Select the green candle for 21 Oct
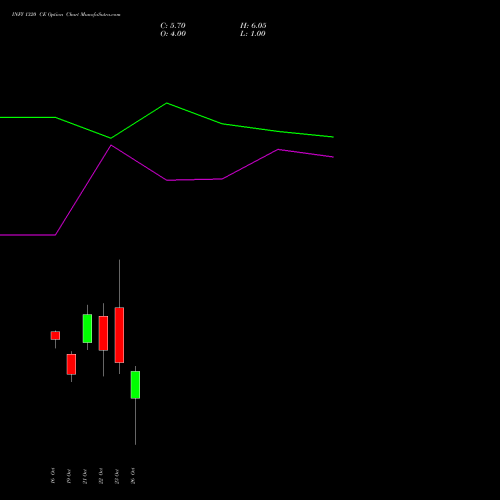The height and width of the screenshot is (500, 500). [87, 328]
